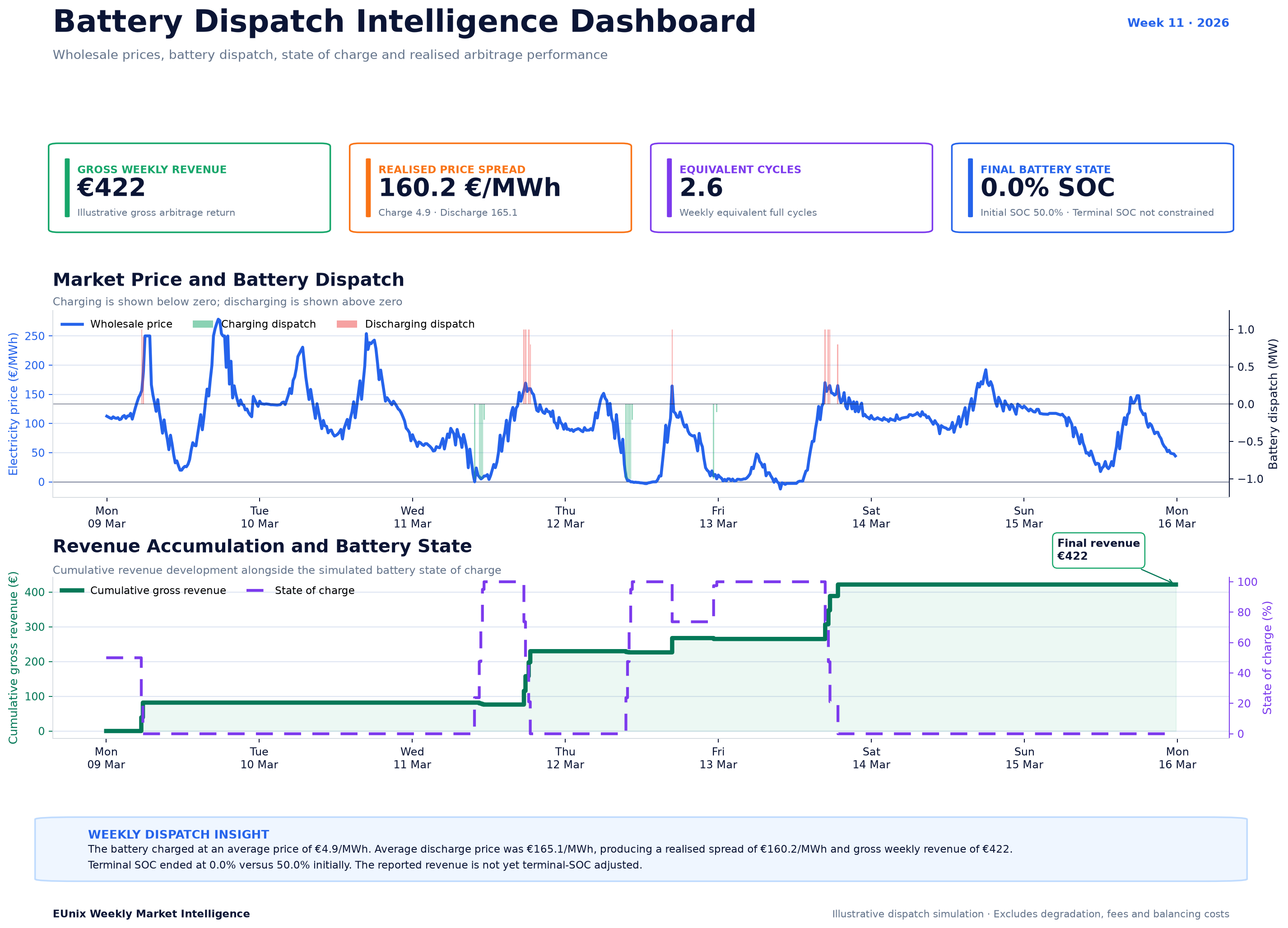Viewport: 1288px width, 928px height.
Task: Click the 20 tick on the state of charge axis
Action: tap(1244, 703)
